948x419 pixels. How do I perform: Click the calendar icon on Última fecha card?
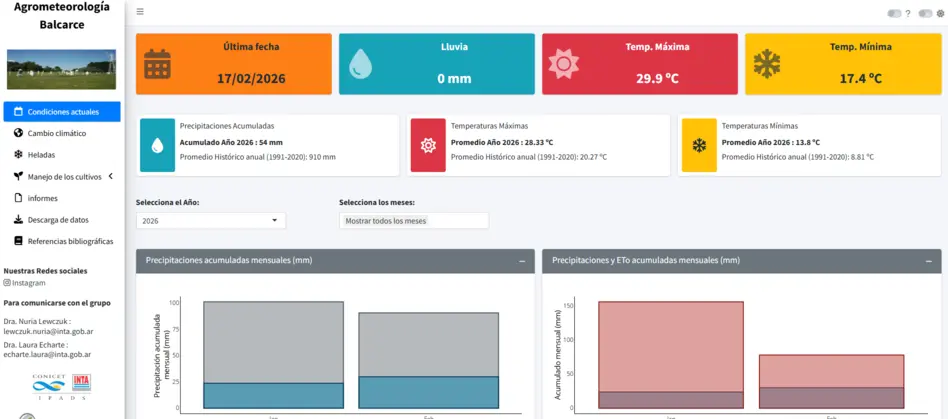tap(157, 64)
